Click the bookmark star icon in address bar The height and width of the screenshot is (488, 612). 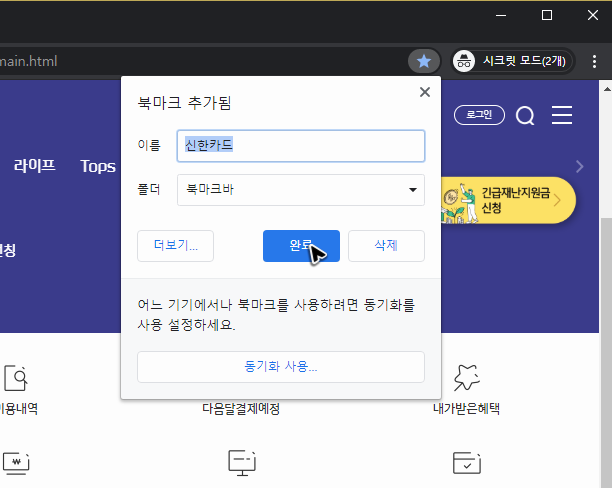click(424, 61)
